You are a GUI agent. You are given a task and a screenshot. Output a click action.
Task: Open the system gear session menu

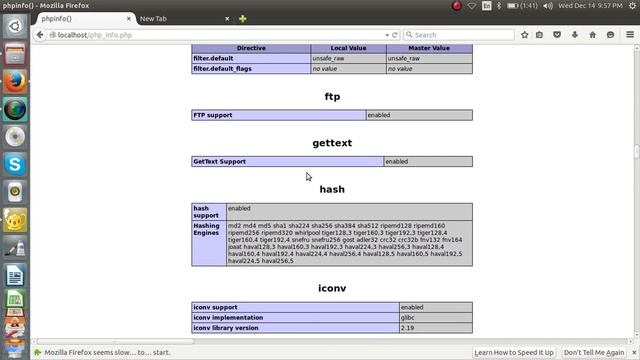tap(632, 6)
